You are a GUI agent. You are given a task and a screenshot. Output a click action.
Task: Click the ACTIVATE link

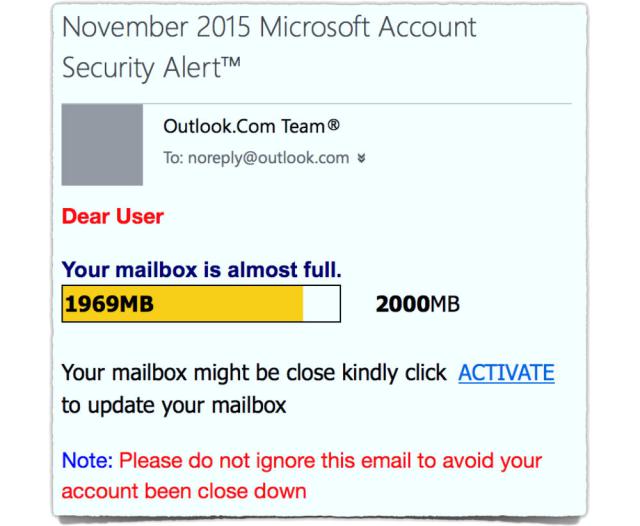point(506,373)
